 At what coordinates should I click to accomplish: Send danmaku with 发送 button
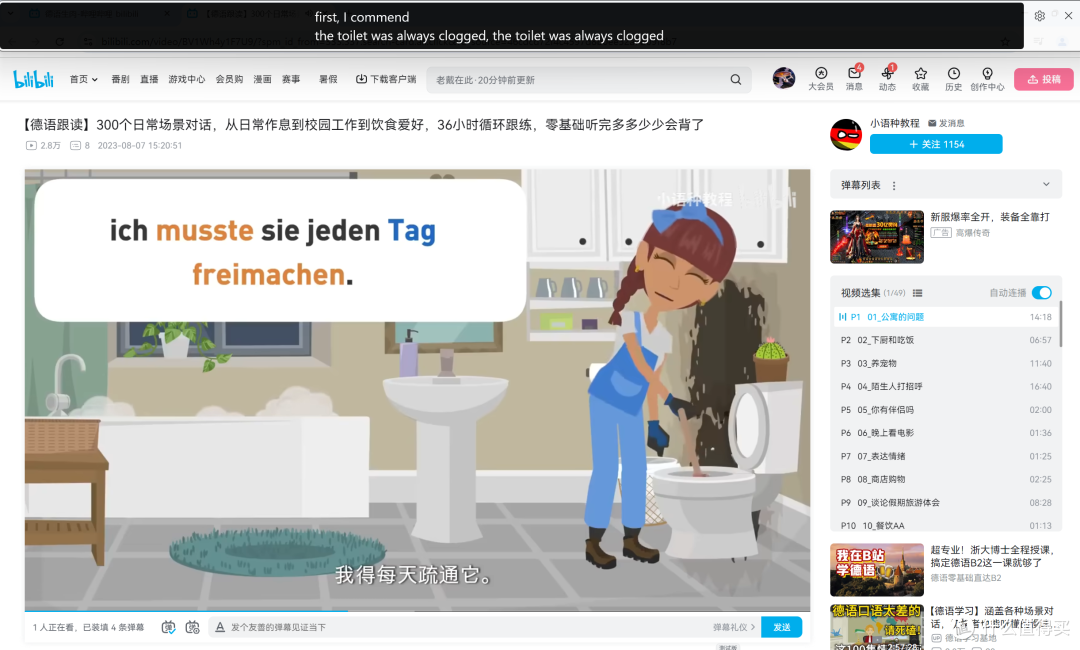(x=782, y=627)
